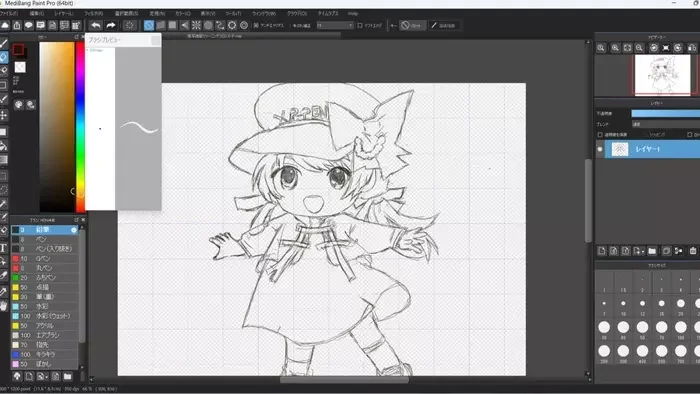Image resolution: width=700 pixels, height=394 pixels.
Task: Open the stabilizer correction dropdown
Action: pos(335,25)
